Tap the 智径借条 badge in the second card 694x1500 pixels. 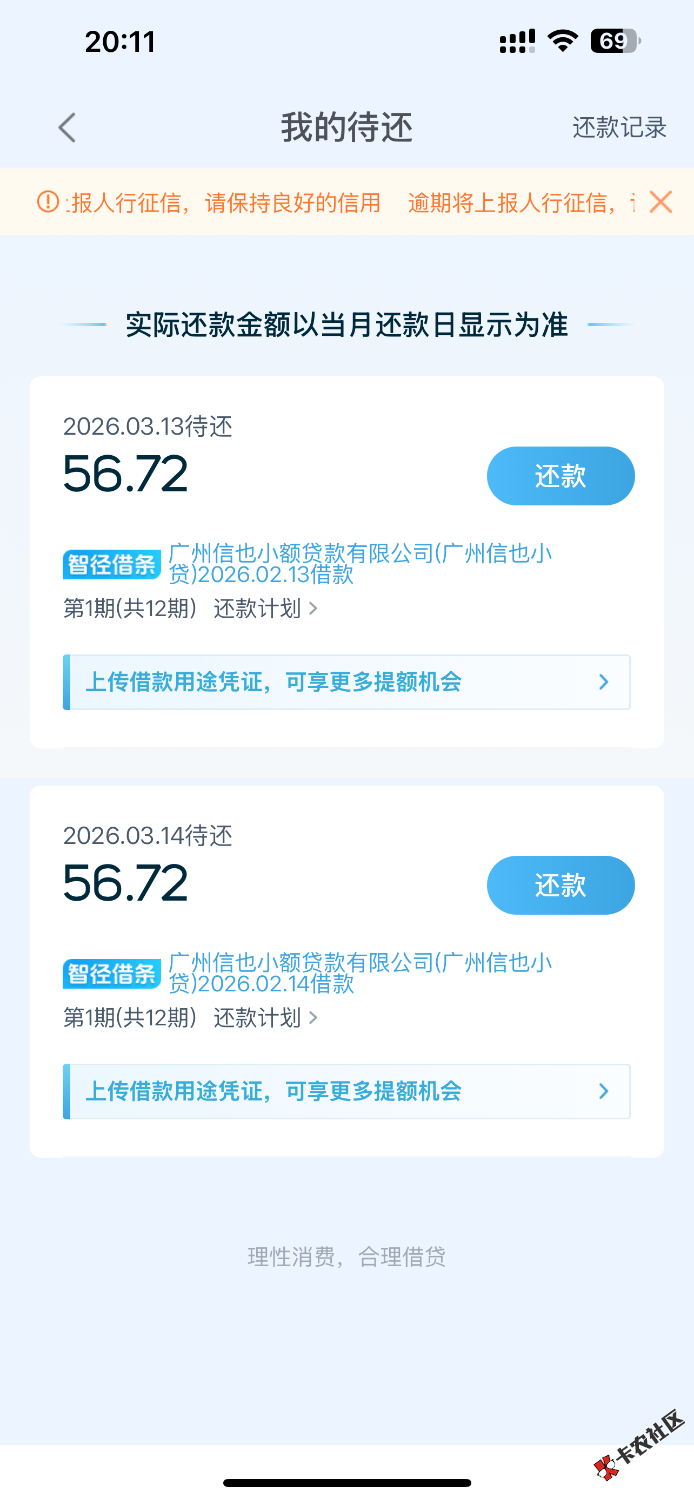tap(112, 974)
